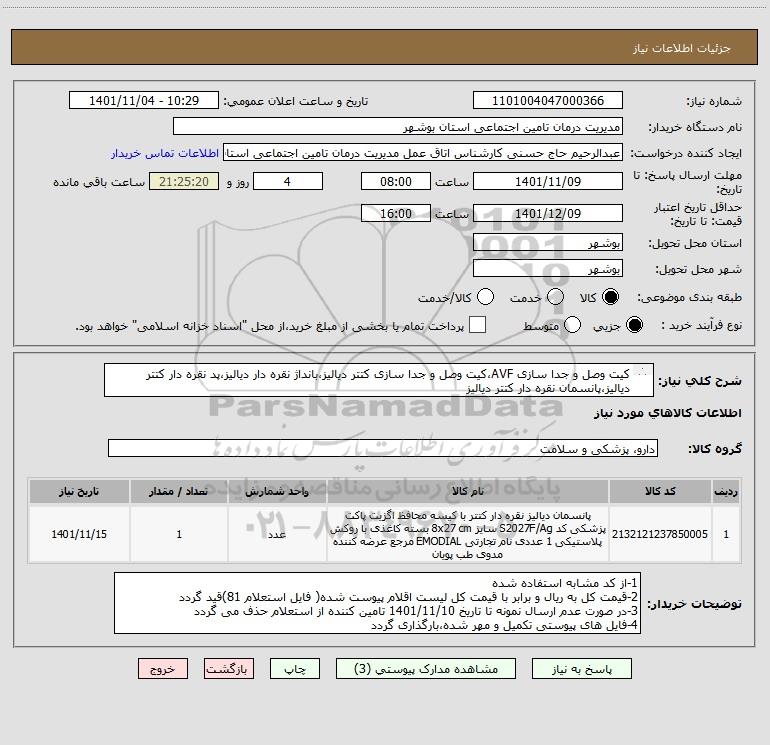Click need date cell 1401/11/15
The width and height of the screenshot is (770, 745).
79,534
